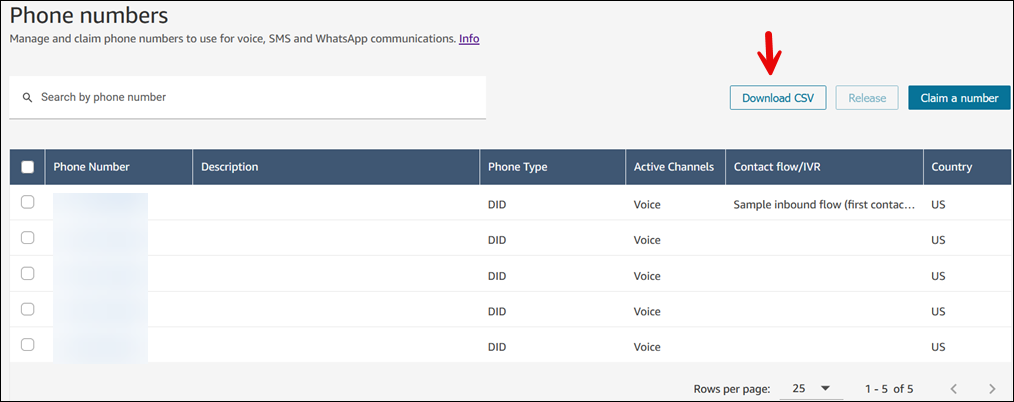Image resolution: width=1014 pixels, height=402 pixels.
Task: Tick the last row checkbox
Action: point(28,344)
